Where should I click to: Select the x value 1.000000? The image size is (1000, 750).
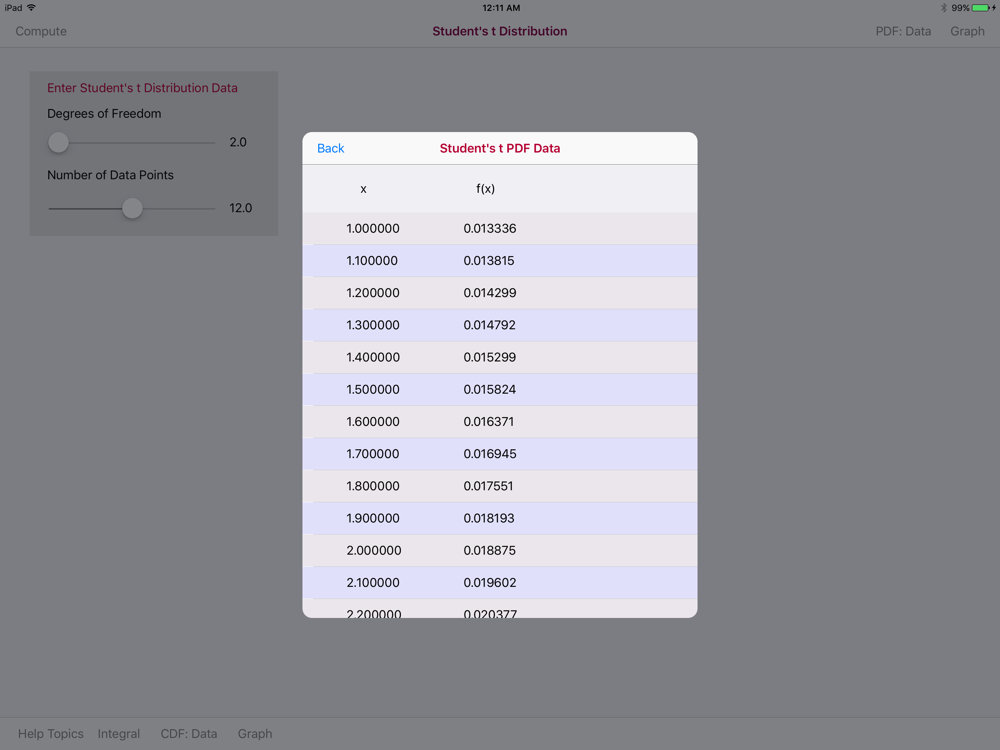click(373, 228)
